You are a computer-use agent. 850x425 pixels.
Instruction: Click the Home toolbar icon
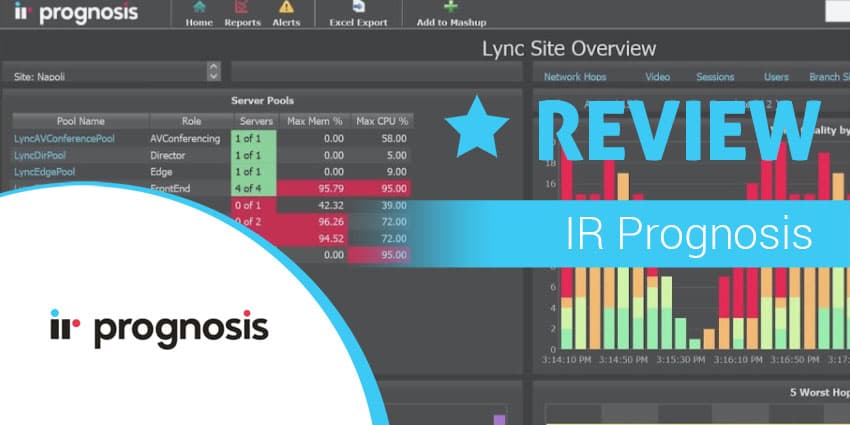199,8
